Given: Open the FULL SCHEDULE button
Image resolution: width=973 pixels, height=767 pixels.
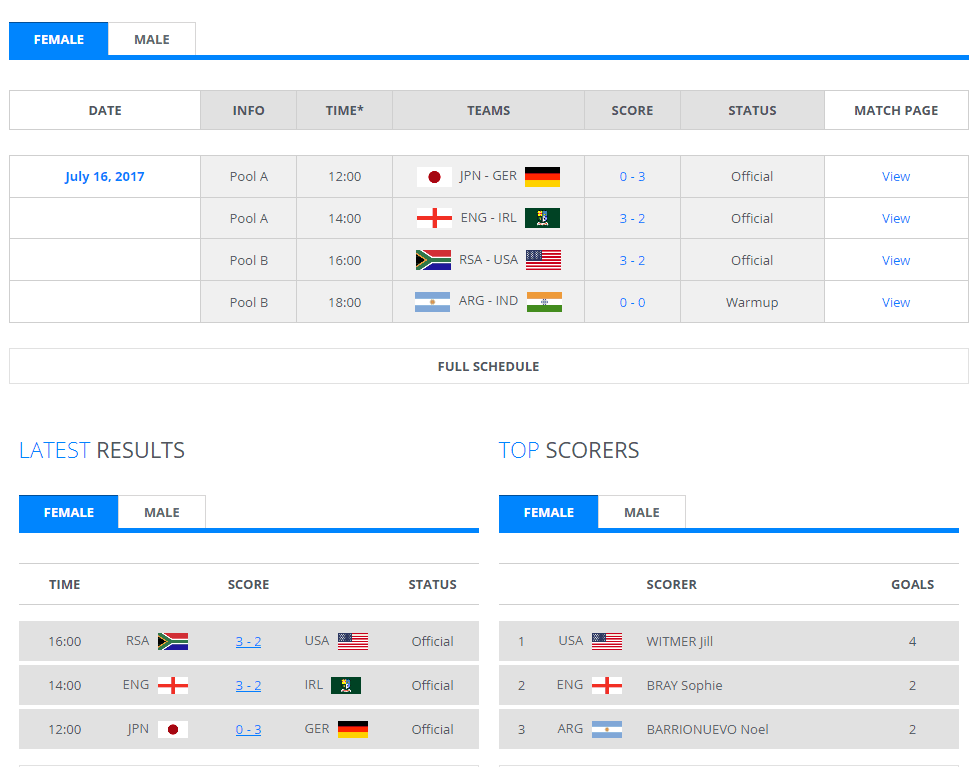Looking at the screenshot, I should pyautogui.click(x=488, y=366).
